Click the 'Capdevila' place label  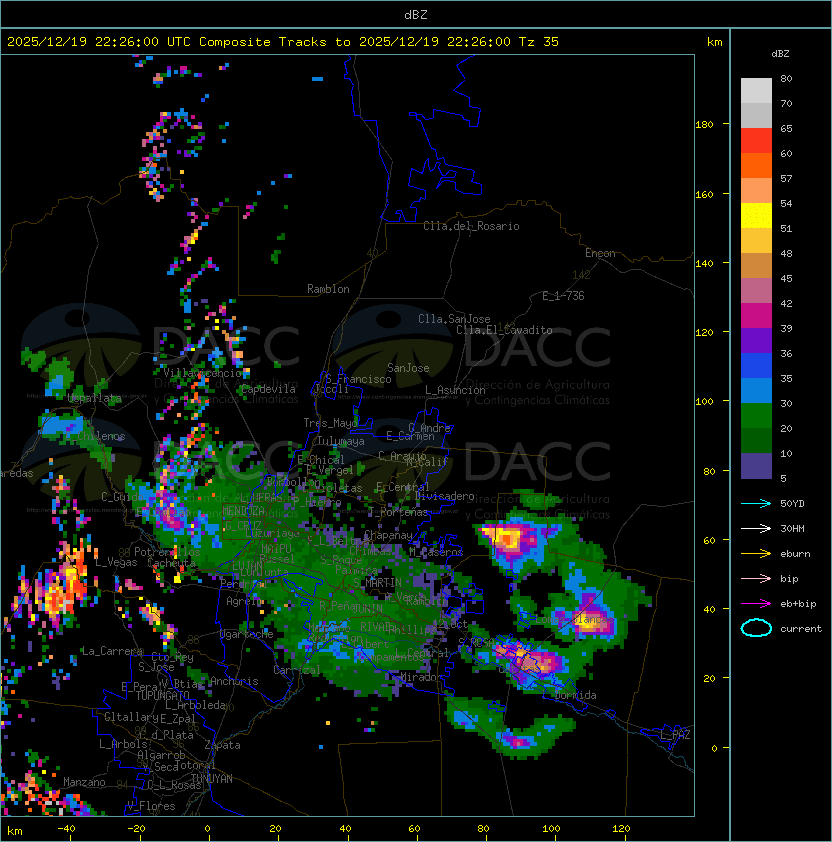point(268,389)
